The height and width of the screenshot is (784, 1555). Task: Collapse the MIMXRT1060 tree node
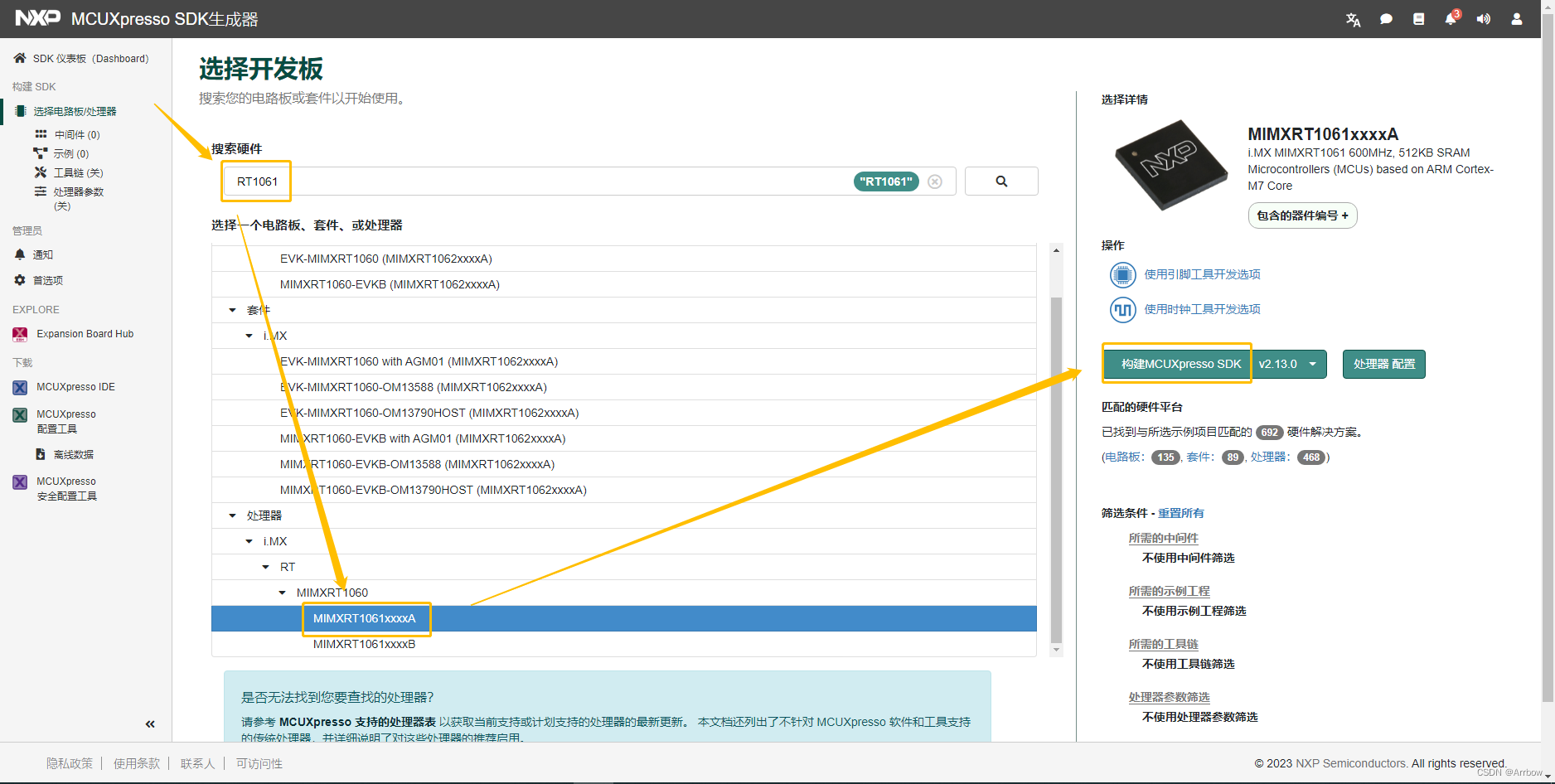point(283,593)
